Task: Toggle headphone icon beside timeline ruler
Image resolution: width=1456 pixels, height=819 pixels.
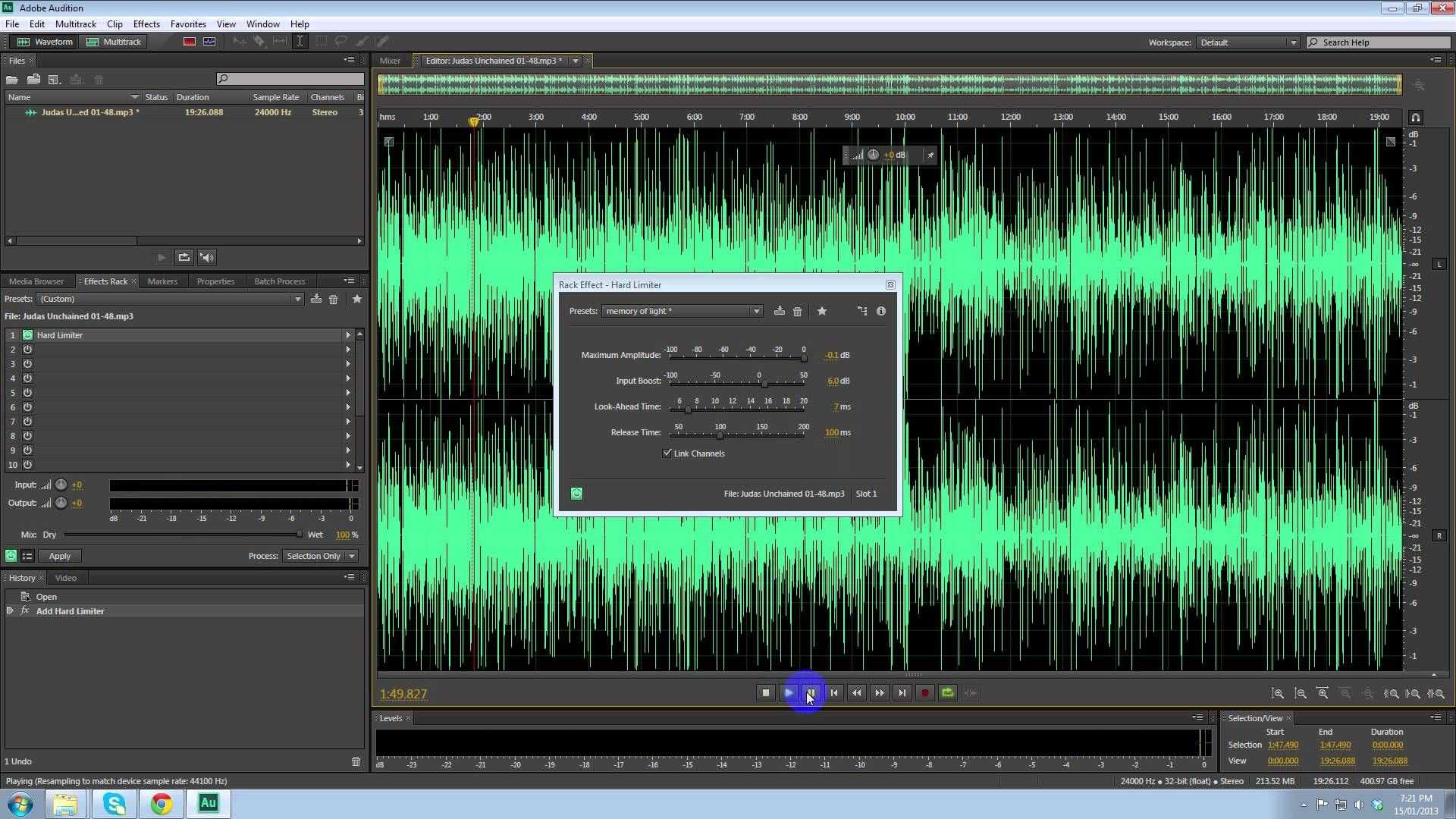Action: (1415, 118)
